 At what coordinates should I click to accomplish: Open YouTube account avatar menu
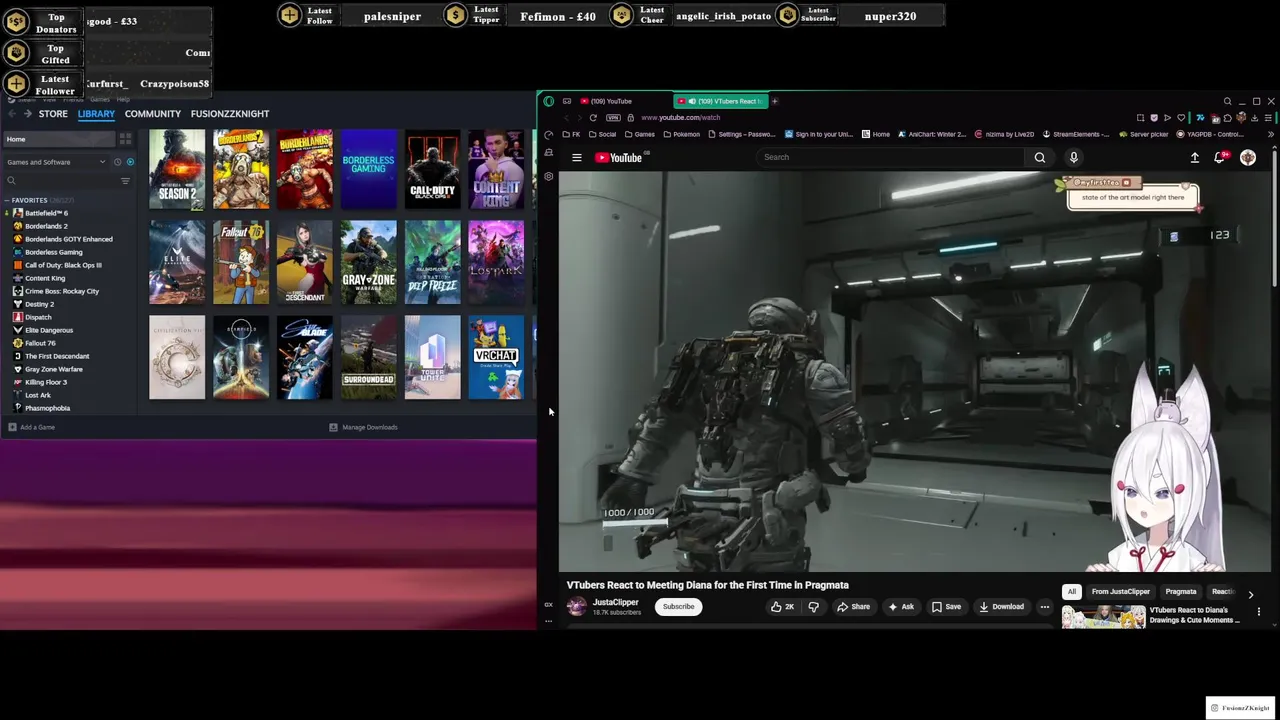pyautogui.click(x=1248, y=157)
